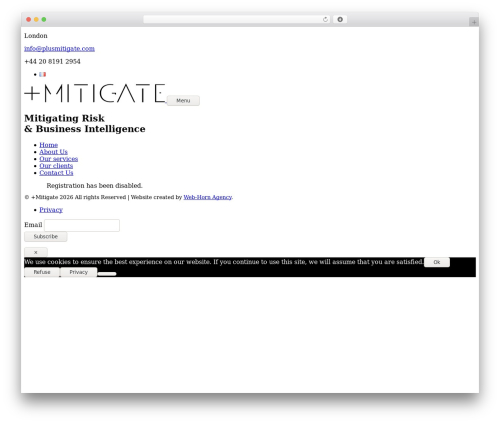The width and height of the screenshot is (500, 423).
Task: Open the Menu button beside the logo
Action: tap(183, 100)
